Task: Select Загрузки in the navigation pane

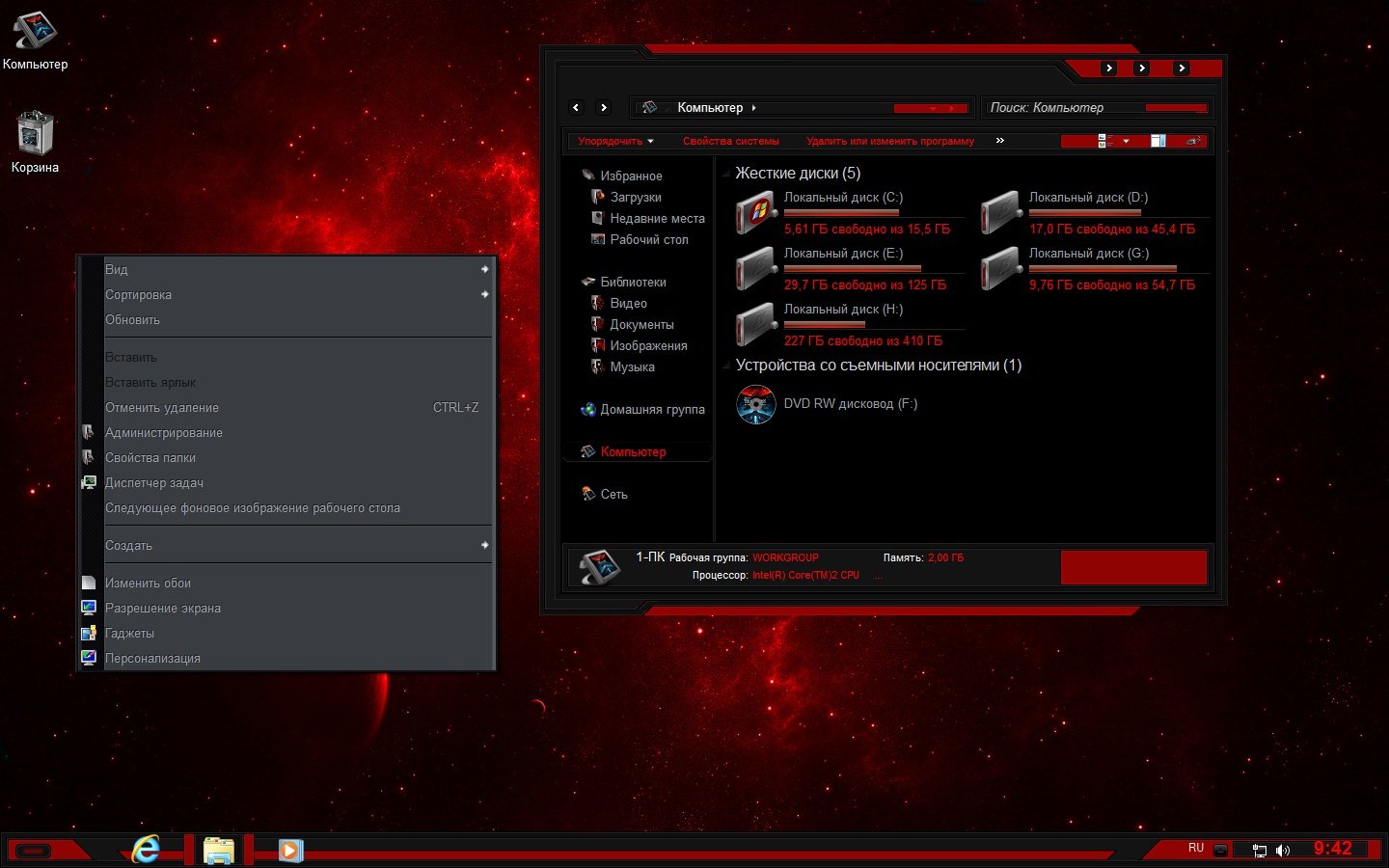Action: click(x=636, y=197)
